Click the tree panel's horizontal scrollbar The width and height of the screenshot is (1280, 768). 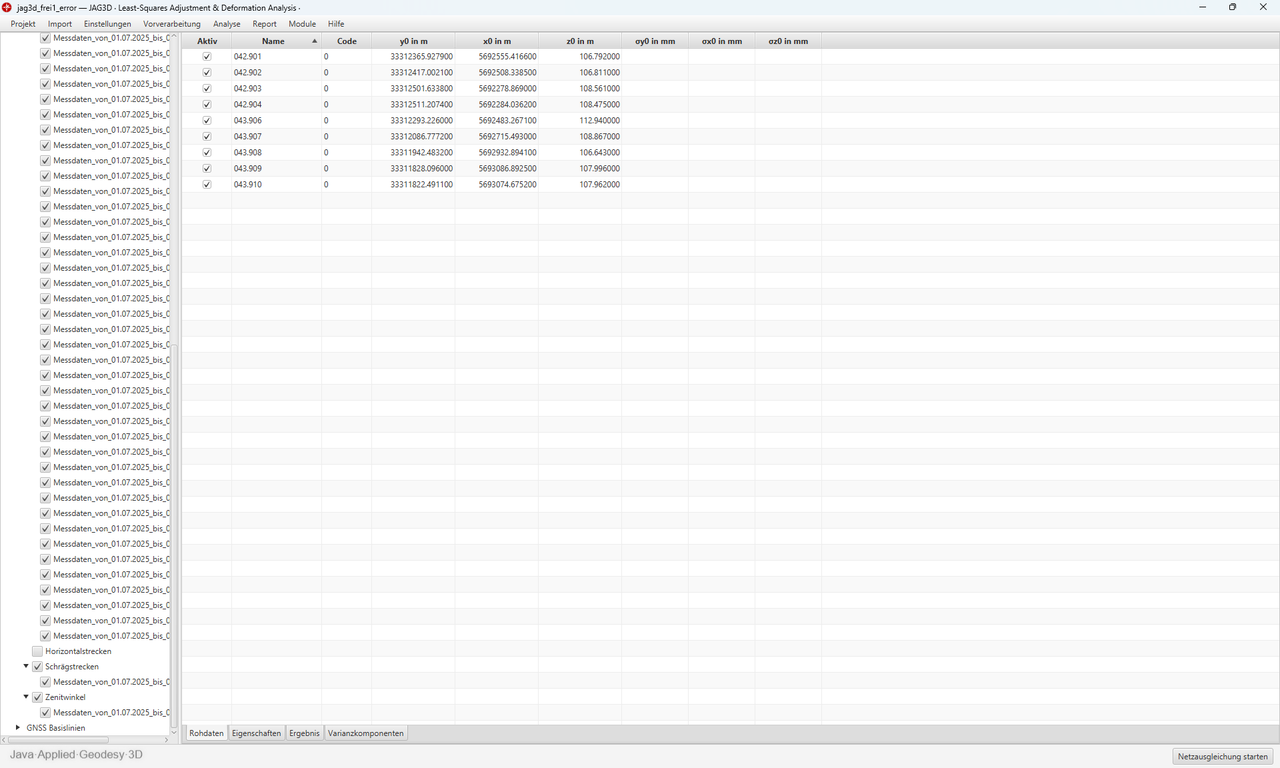(x=60, y=740)
